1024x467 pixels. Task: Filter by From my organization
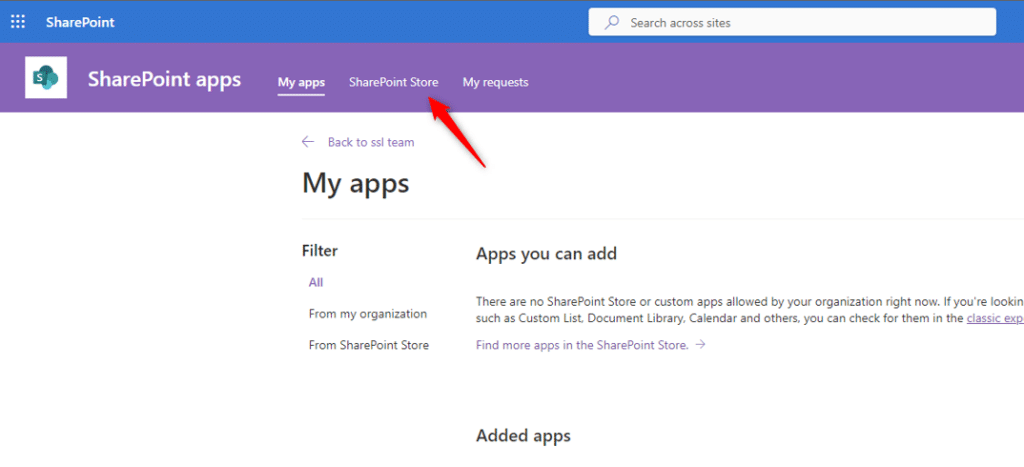368,314
